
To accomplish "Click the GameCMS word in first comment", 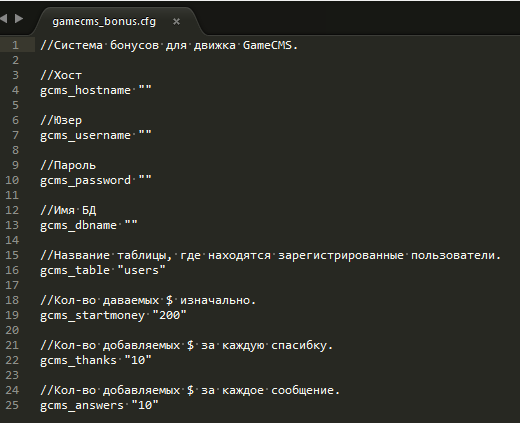I will coord(267,45).
